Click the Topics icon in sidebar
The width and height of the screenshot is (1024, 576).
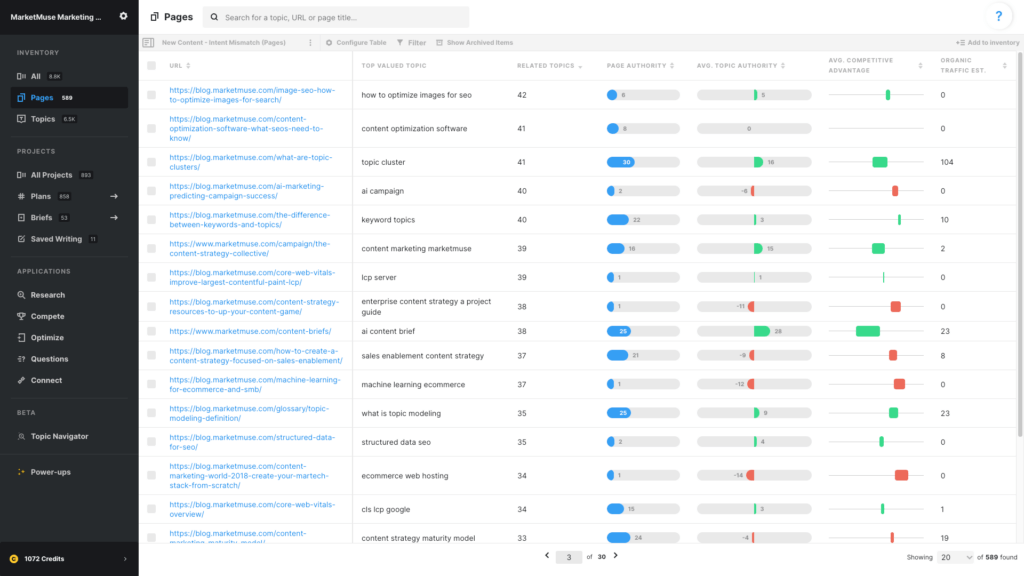[21, 119]
